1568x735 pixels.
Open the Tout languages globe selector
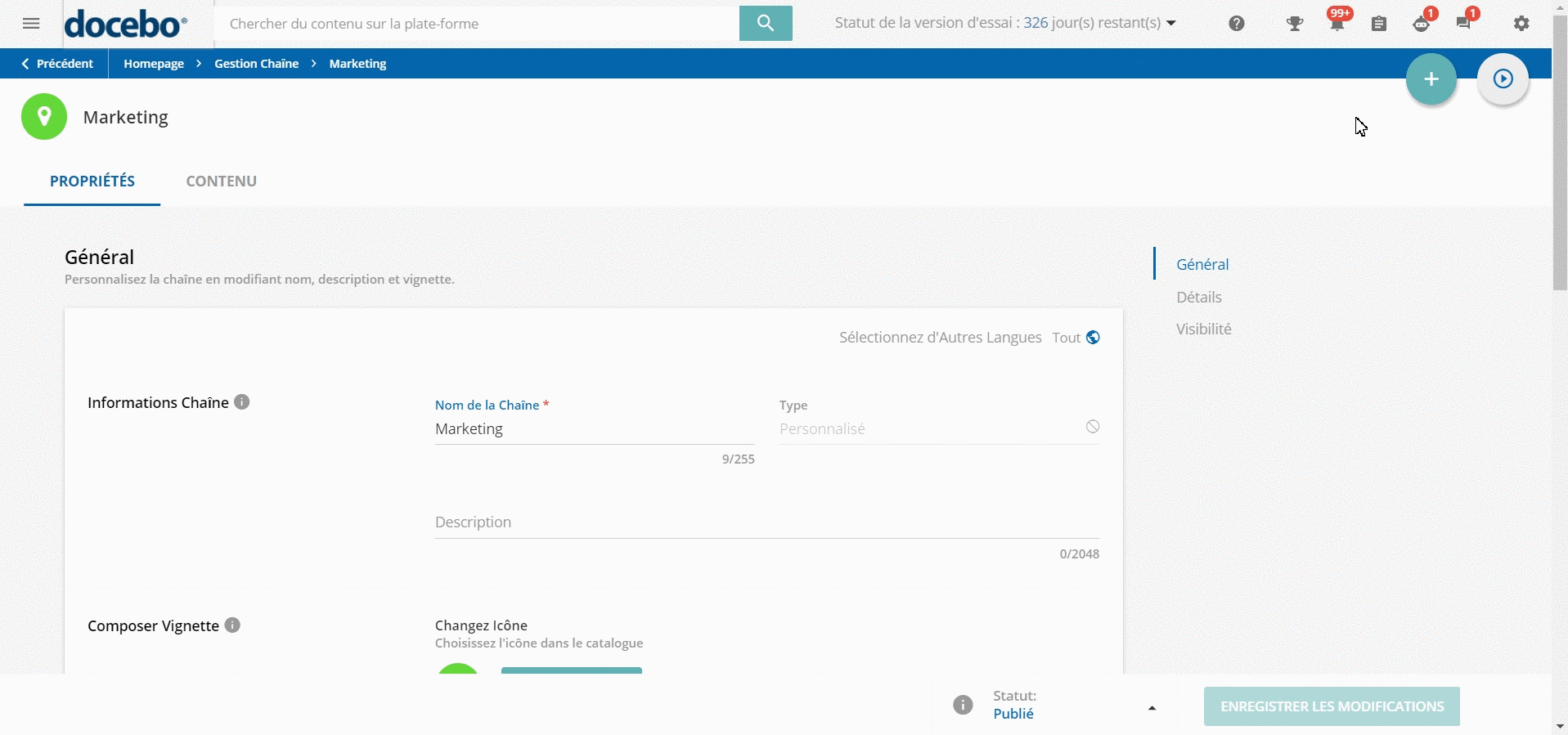[1092, 338]
